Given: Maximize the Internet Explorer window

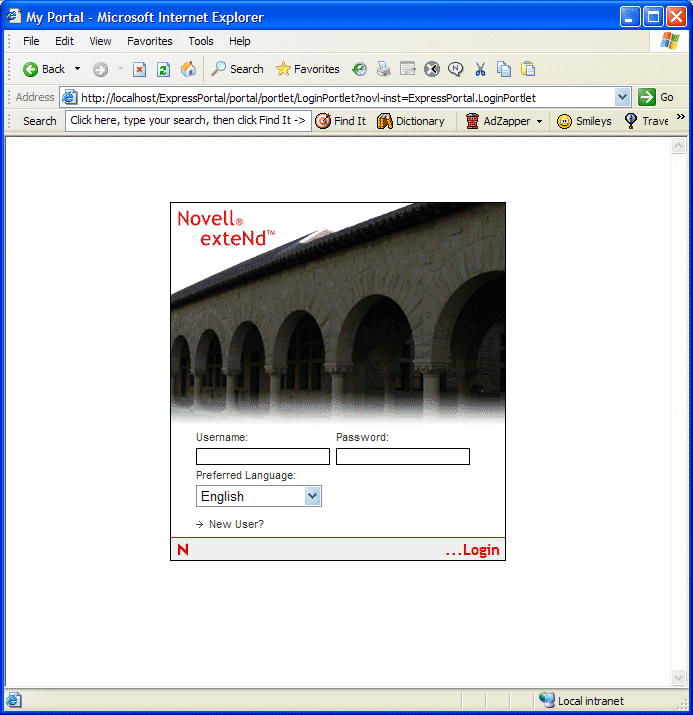Looking at the screenshot, I should coord(653,17).
